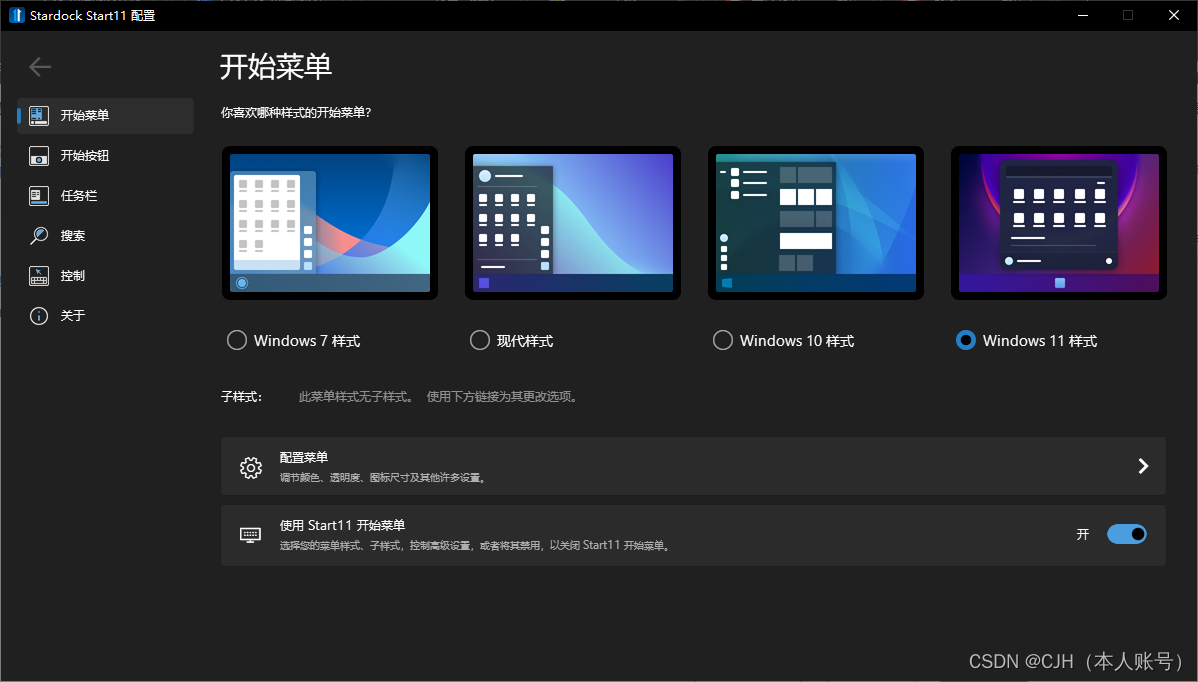The width and height of the screenshot is (1198, 682).
Task: Select the Windows 10 样式 option
Action: tap(722, 340)
